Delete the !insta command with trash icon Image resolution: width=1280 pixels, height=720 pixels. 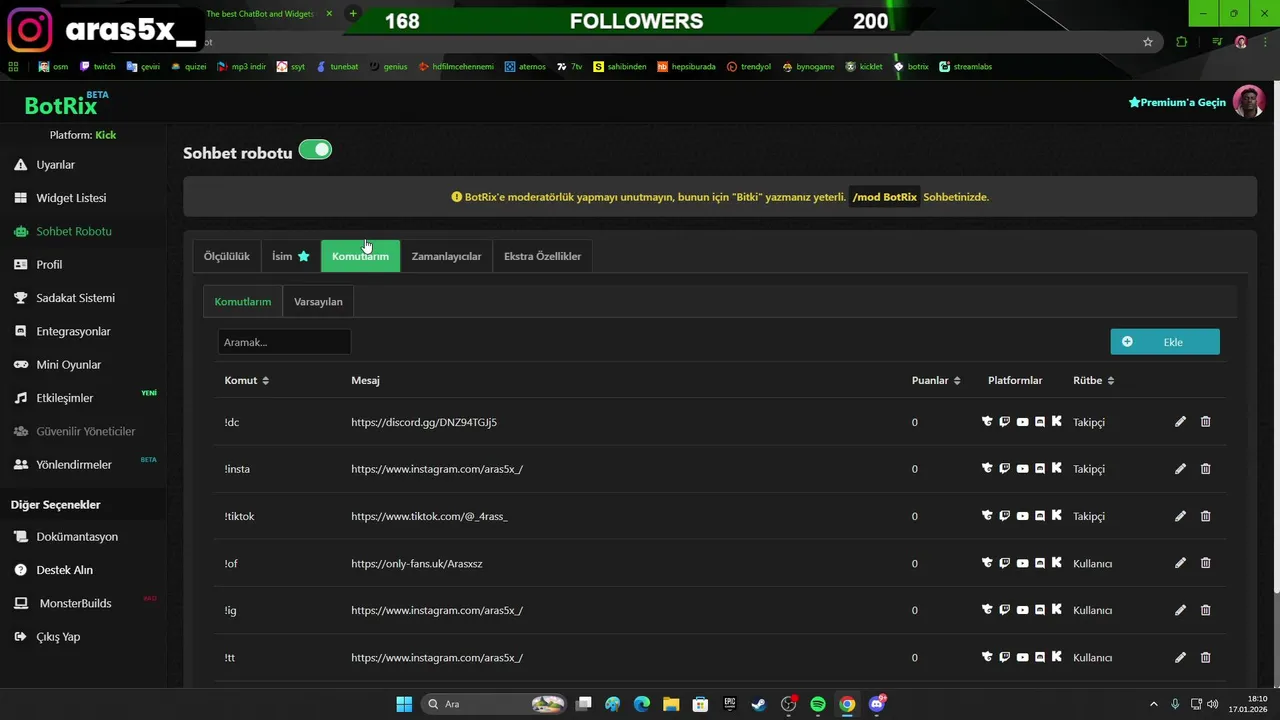1205,469
